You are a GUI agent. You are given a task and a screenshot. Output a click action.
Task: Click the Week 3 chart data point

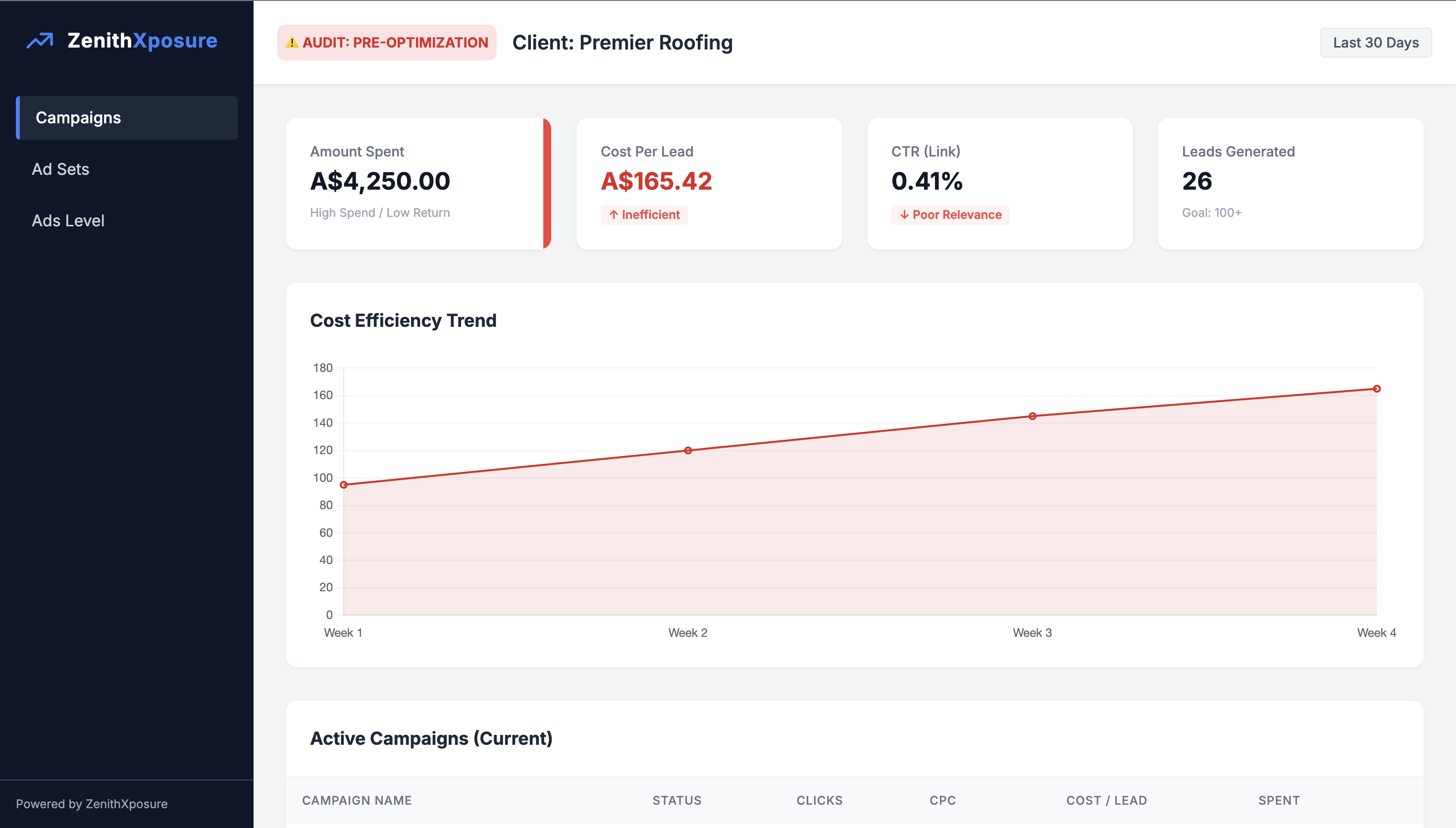[1033, 416]
